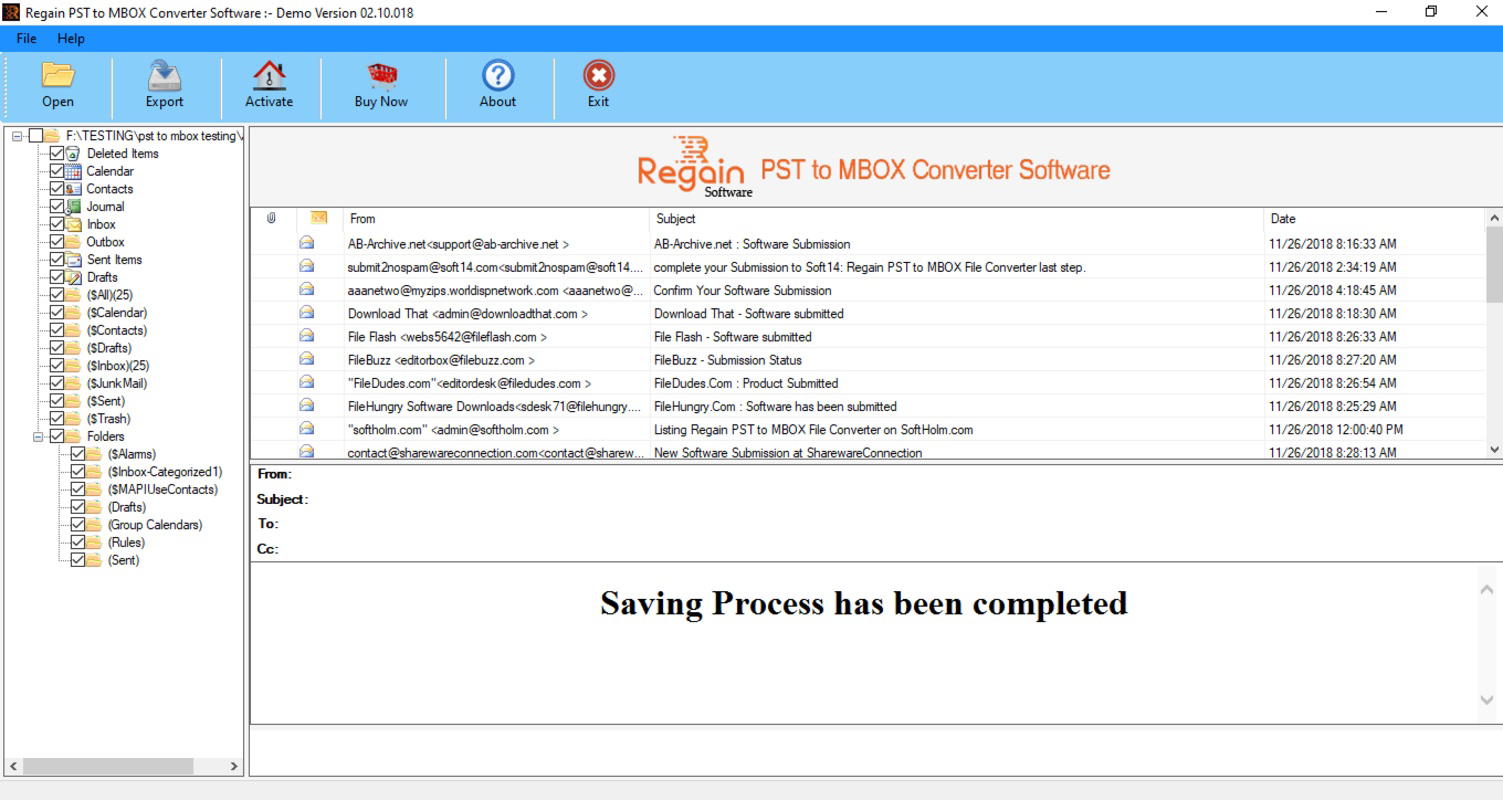Uncheck the ($JunkMail) checkbox
1503x800 pixels.
[57, 383]
